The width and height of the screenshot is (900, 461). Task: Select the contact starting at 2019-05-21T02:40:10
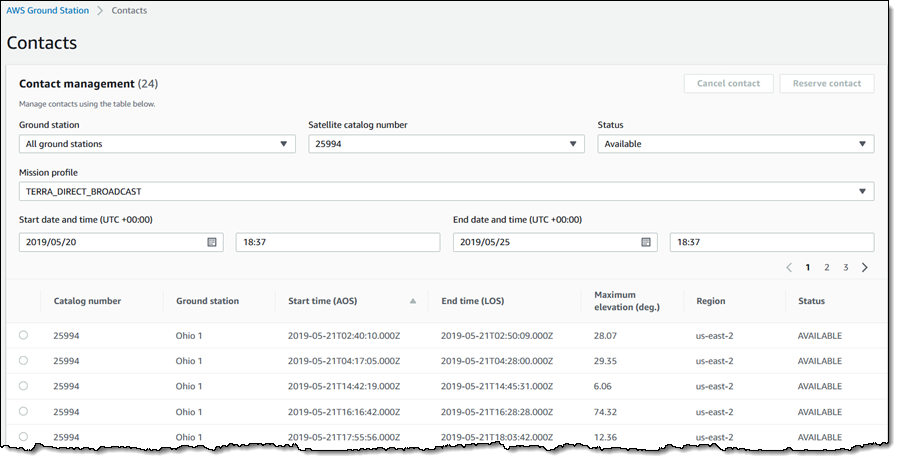23,335
